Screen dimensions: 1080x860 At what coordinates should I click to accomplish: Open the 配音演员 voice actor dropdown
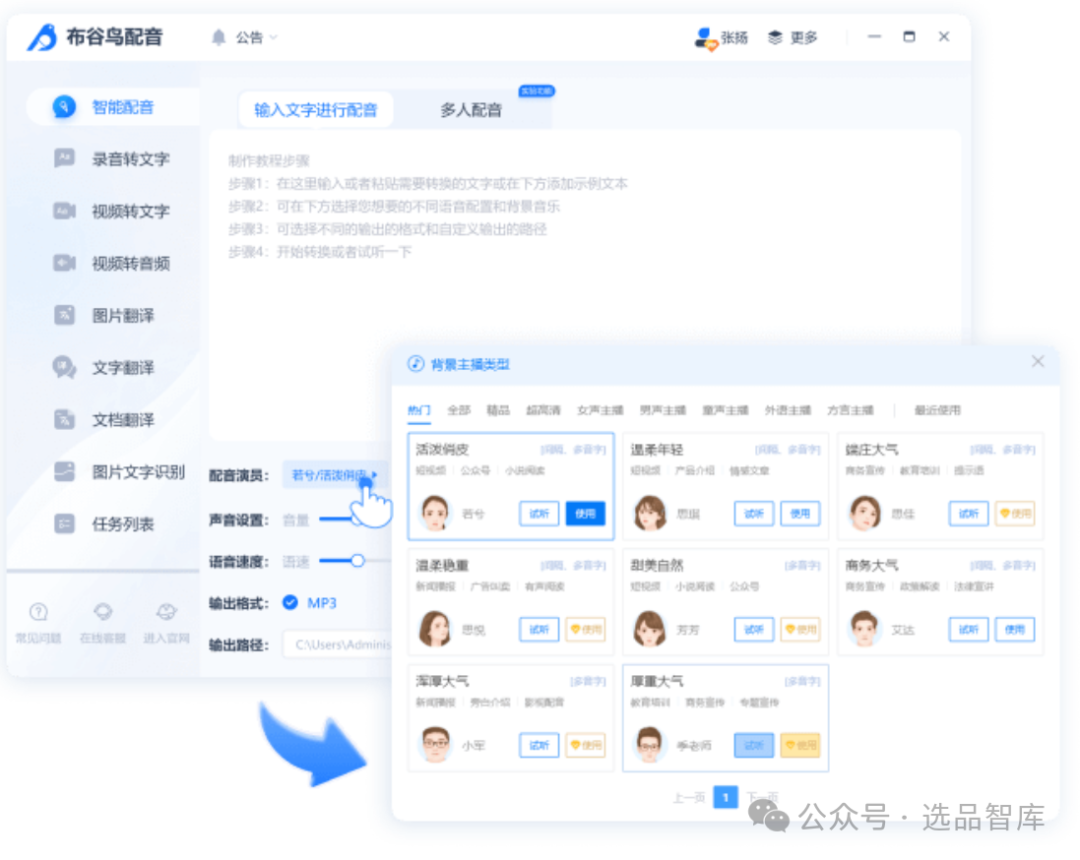click(x=335, y=475)
